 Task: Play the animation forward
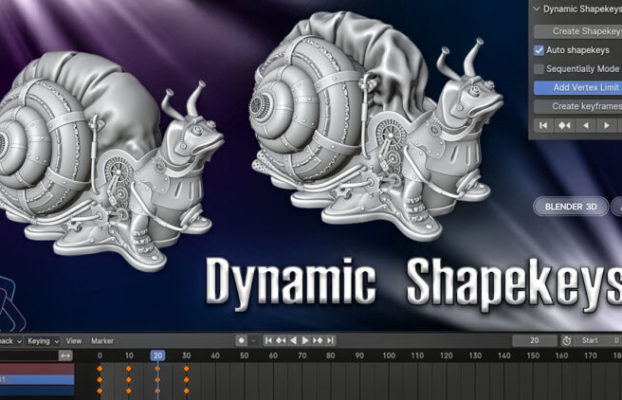305,340
